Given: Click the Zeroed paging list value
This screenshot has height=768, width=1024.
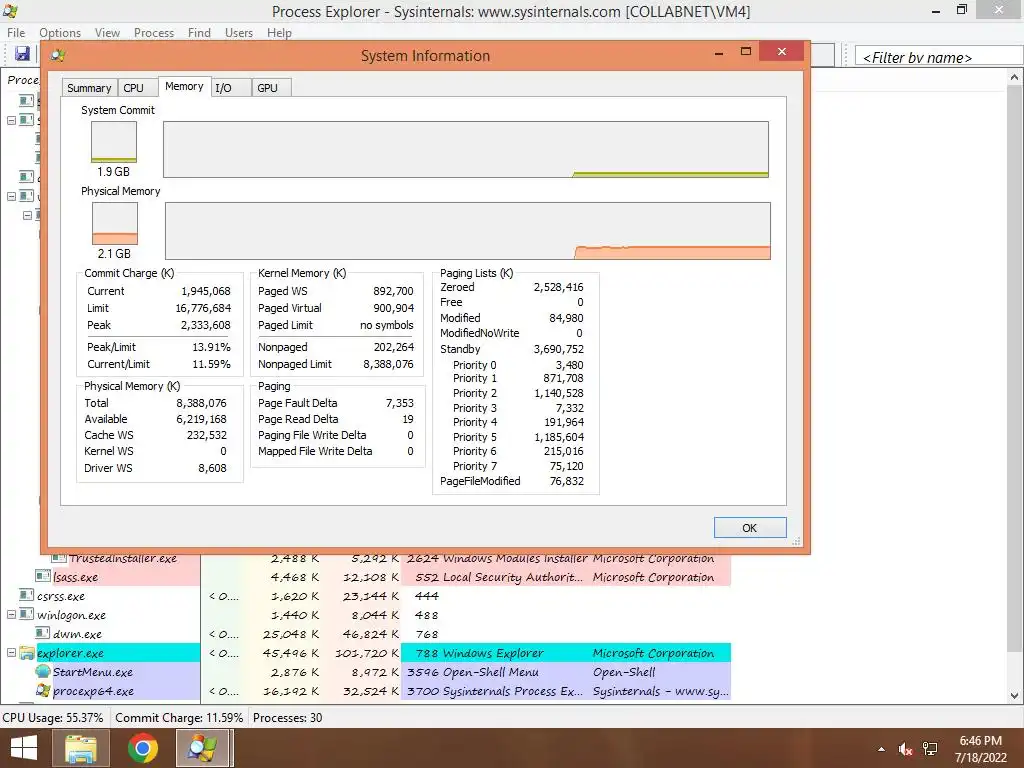Looking at the screenshot, I should [x=558, y=287].
